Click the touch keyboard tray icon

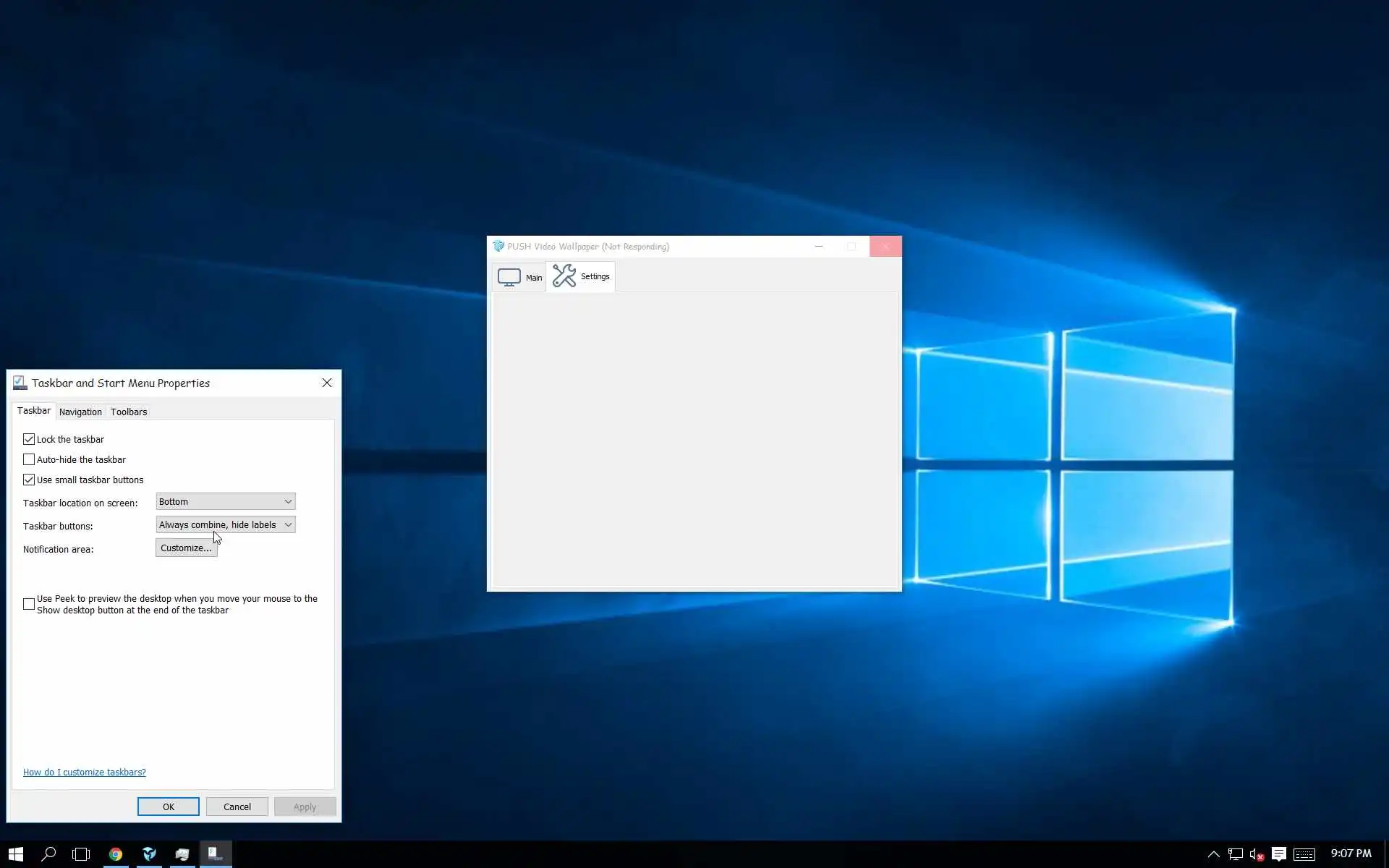pos(1304,854)
